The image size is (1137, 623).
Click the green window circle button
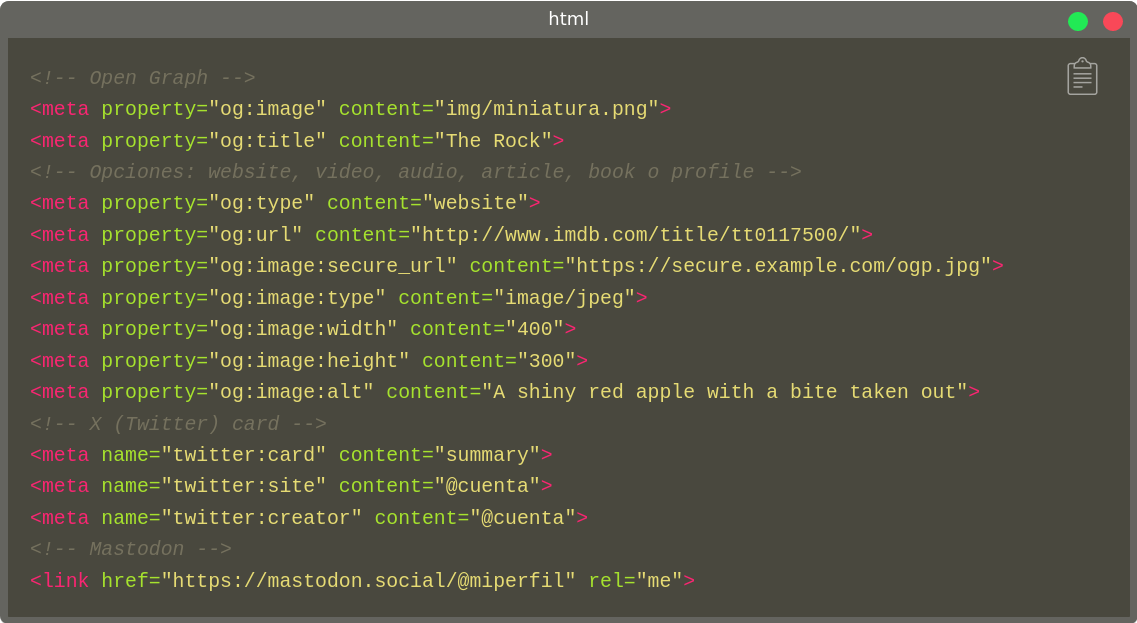point(1077,21)
